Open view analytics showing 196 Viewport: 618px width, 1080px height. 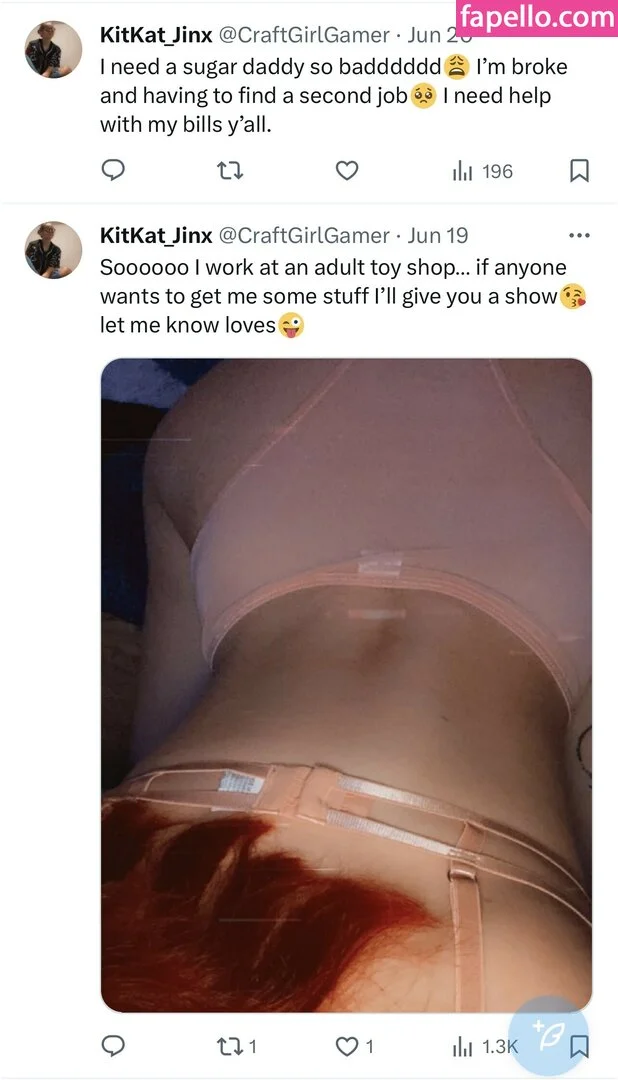(482, 171)
